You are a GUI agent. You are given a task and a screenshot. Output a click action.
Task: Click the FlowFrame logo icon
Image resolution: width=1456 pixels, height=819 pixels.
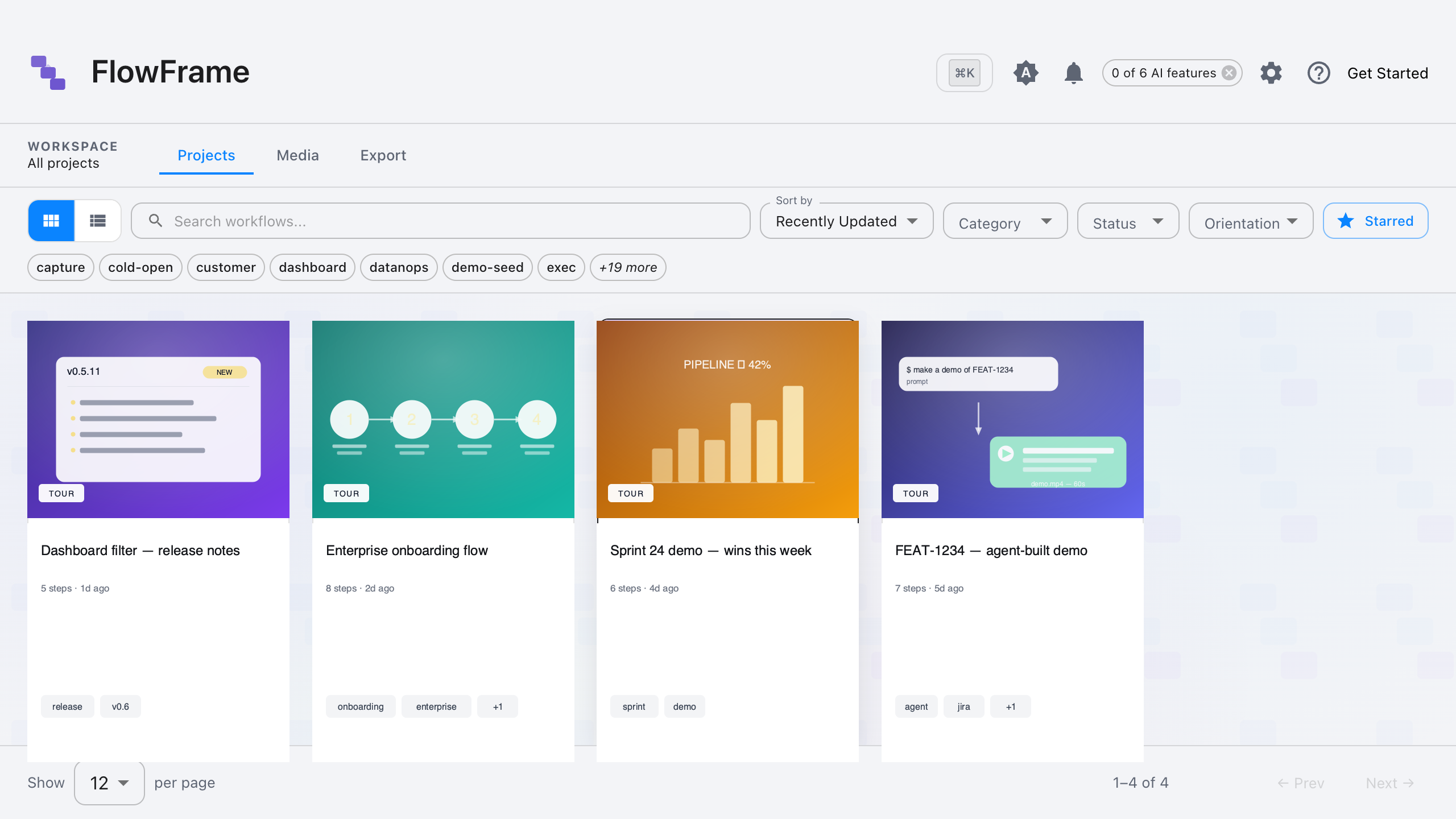[48, 72]
